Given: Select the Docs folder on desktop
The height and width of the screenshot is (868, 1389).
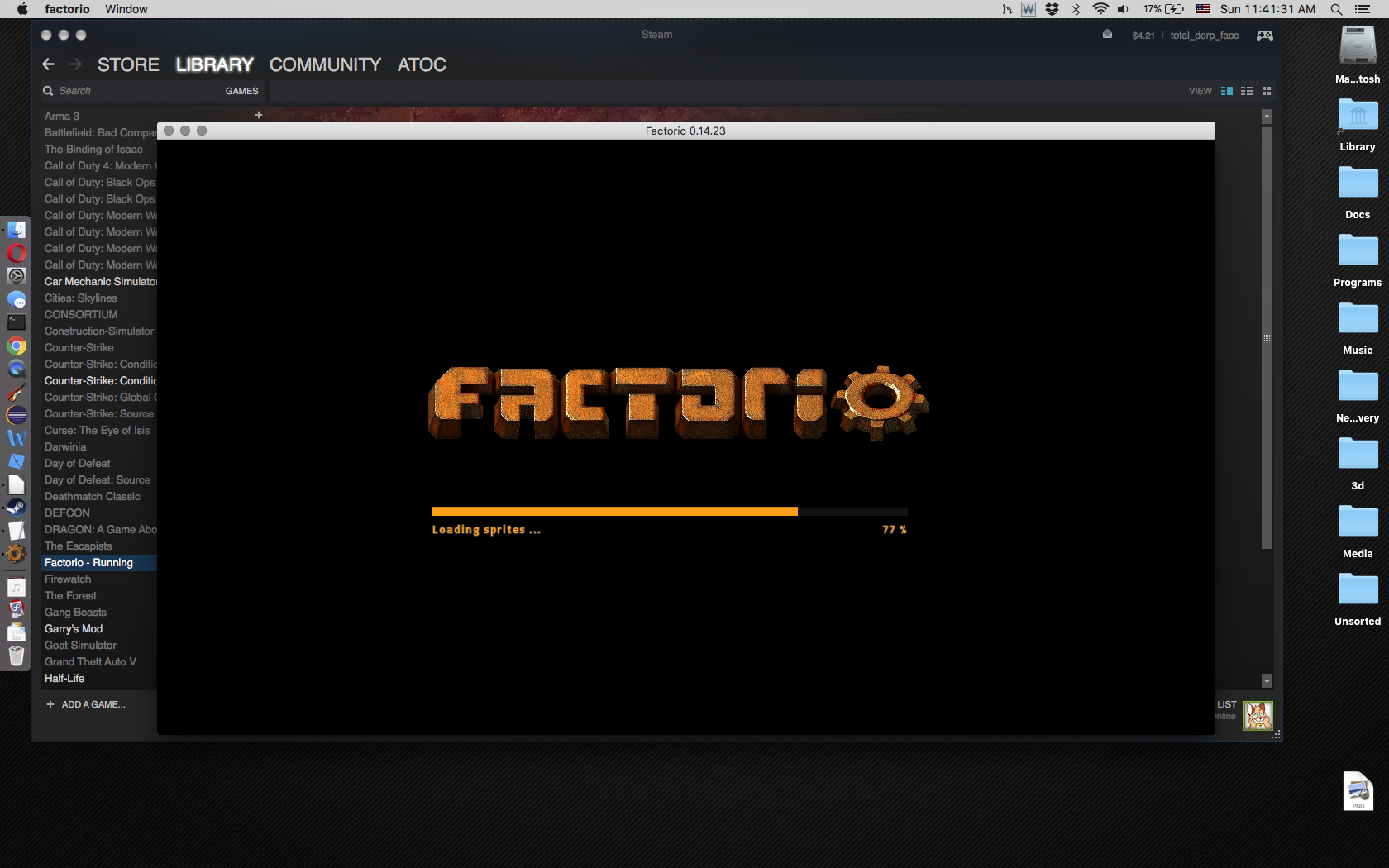Looking at the screenshot, I should click(x=1358, y=183).
